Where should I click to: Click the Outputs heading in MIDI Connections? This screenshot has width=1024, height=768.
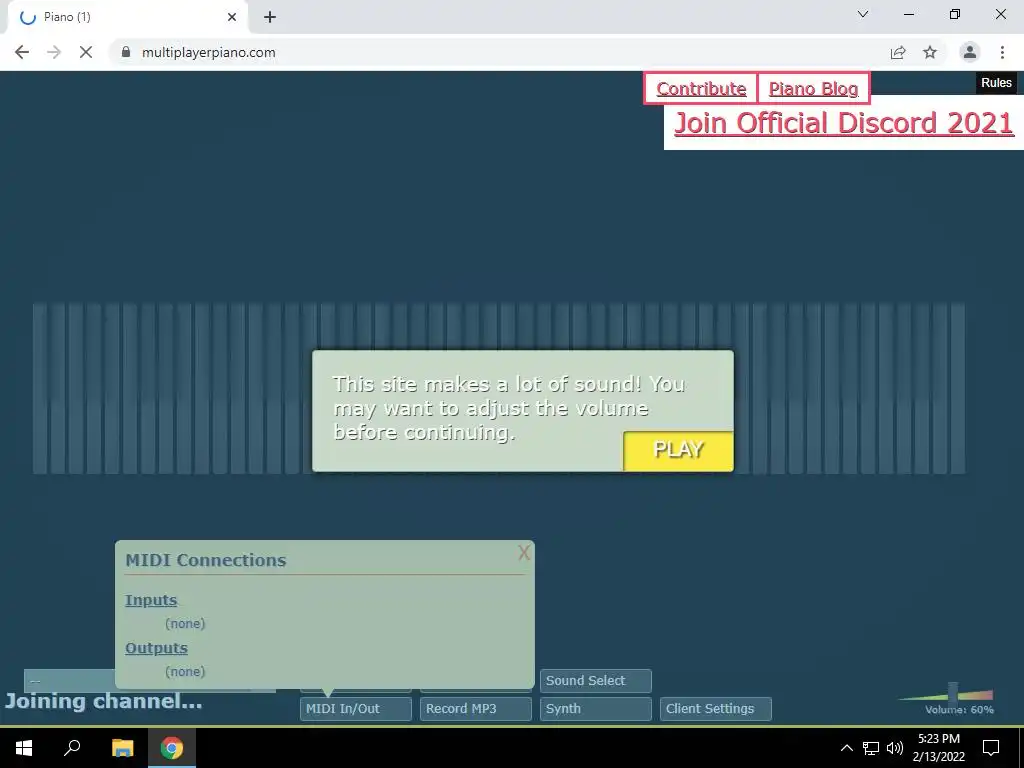click(x=156, y=648)
